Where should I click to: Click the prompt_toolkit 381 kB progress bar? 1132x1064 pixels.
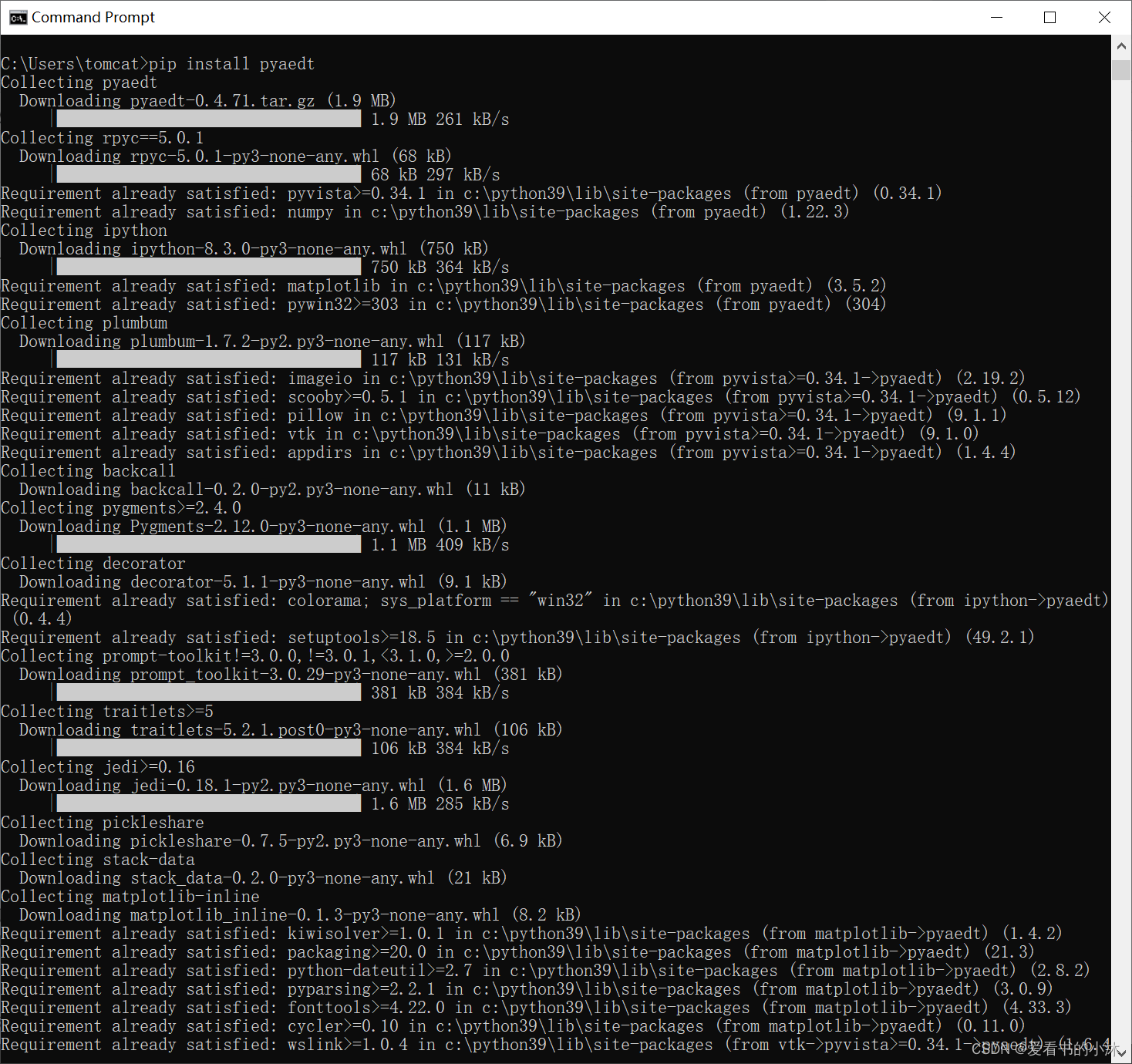click(208, 692)
